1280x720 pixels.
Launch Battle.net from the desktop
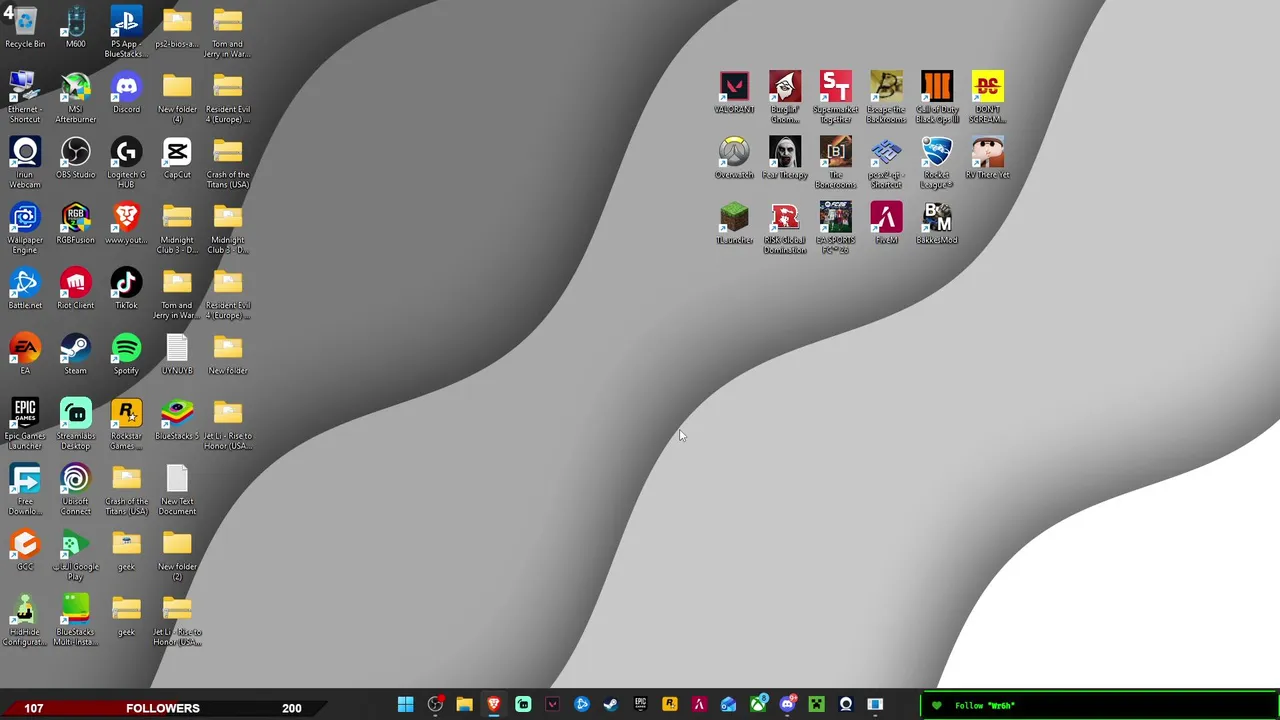click(x=25, y=289)
